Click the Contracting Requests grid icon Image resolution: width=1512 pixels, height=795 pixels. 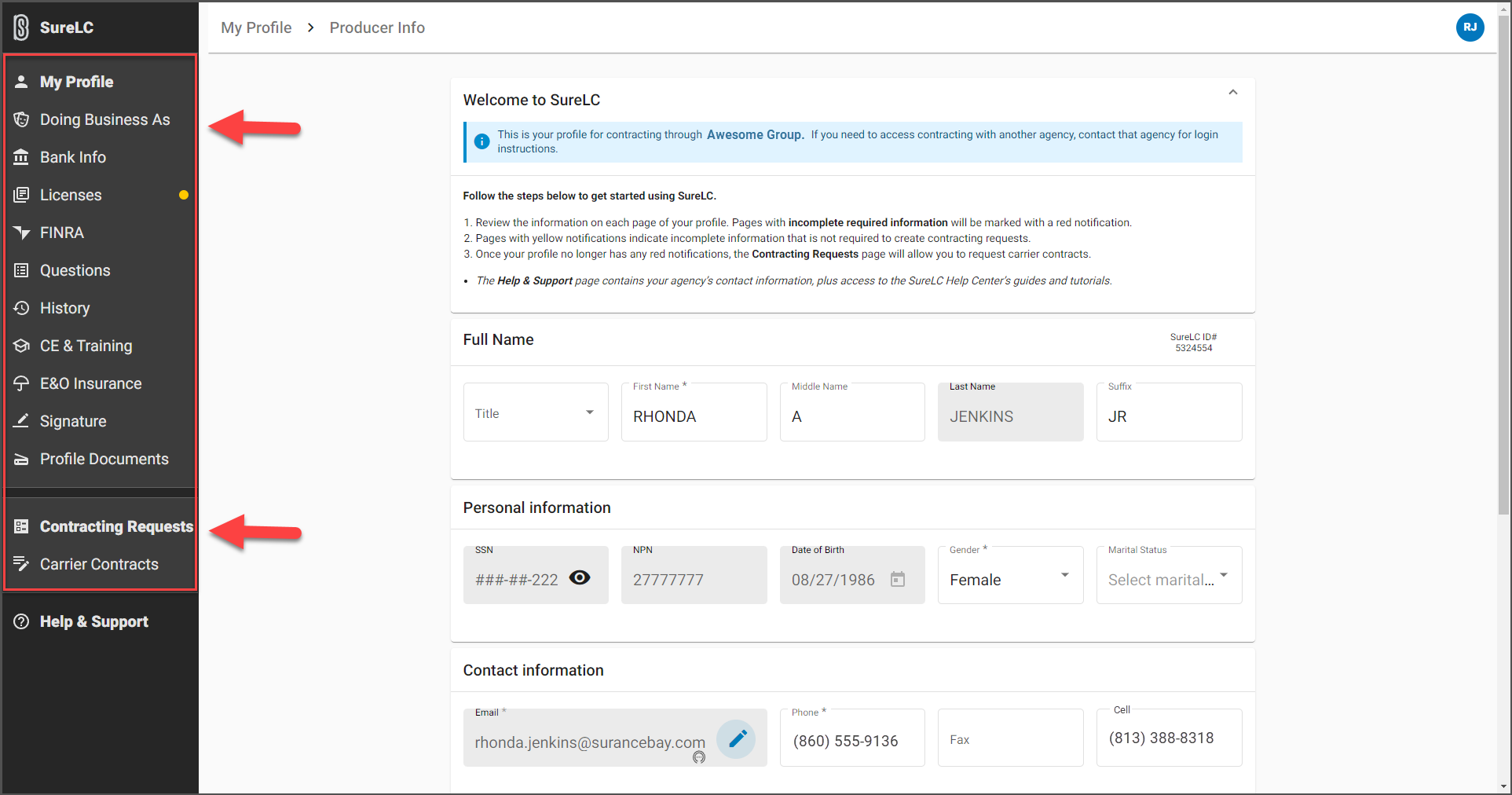pos(21,526)
